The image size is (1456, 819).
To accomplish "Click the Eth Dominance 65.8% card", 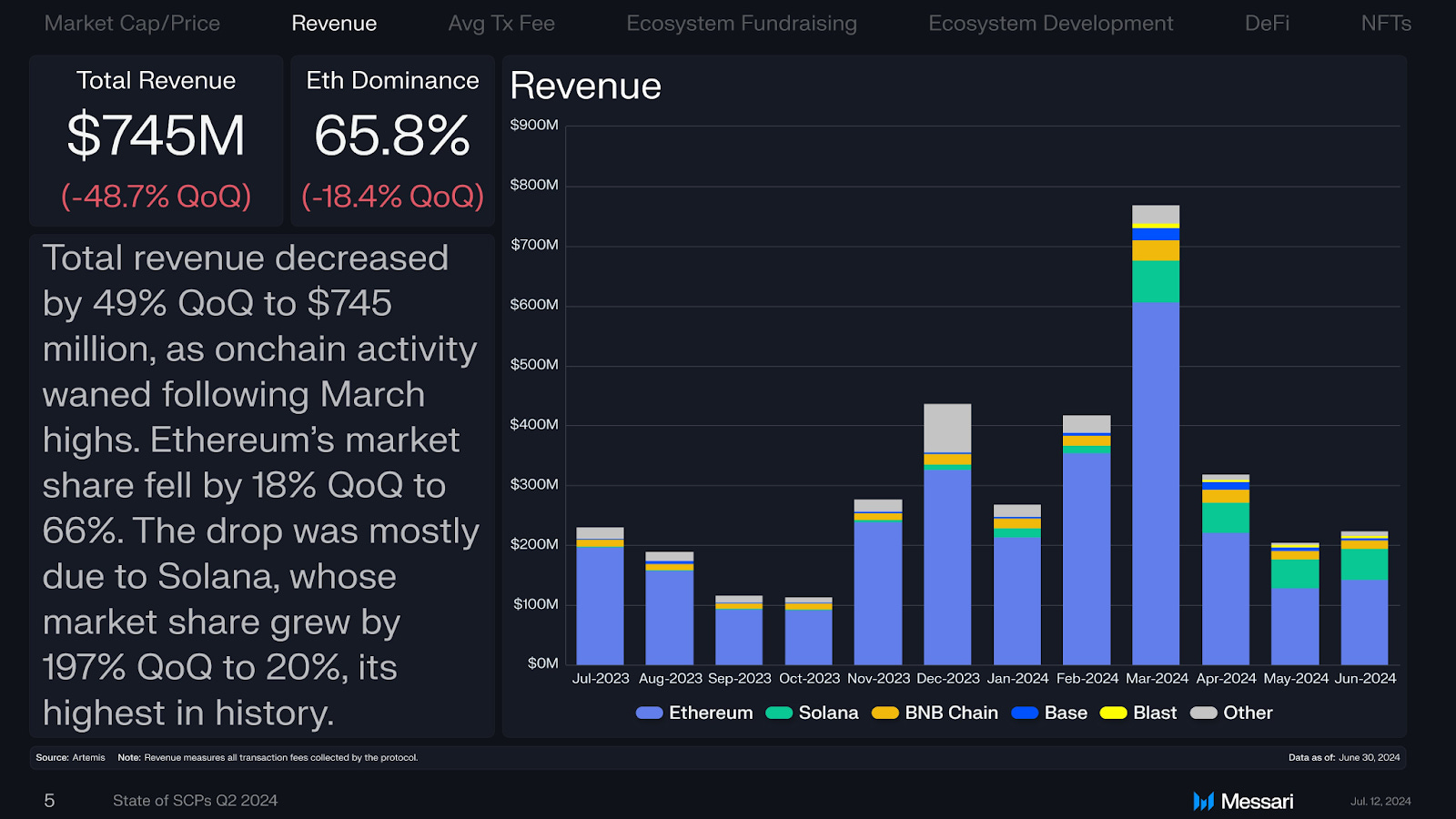I will (392, 140).
